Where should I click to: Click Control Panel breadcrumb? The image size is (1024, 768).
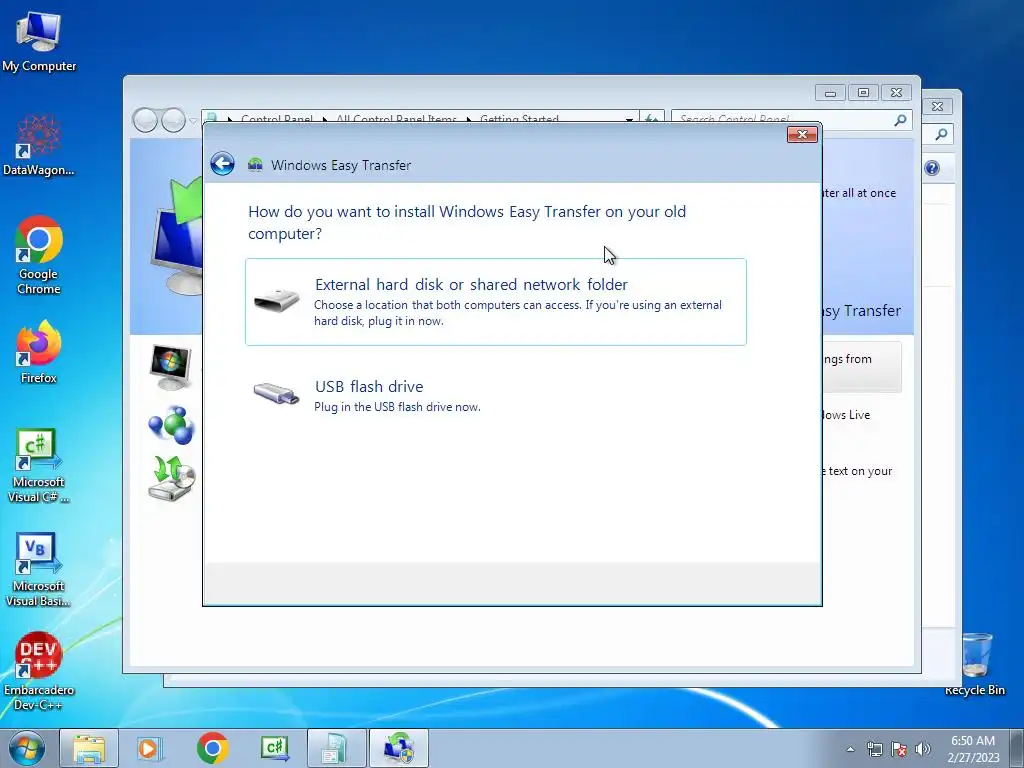[x=277, y=119]
